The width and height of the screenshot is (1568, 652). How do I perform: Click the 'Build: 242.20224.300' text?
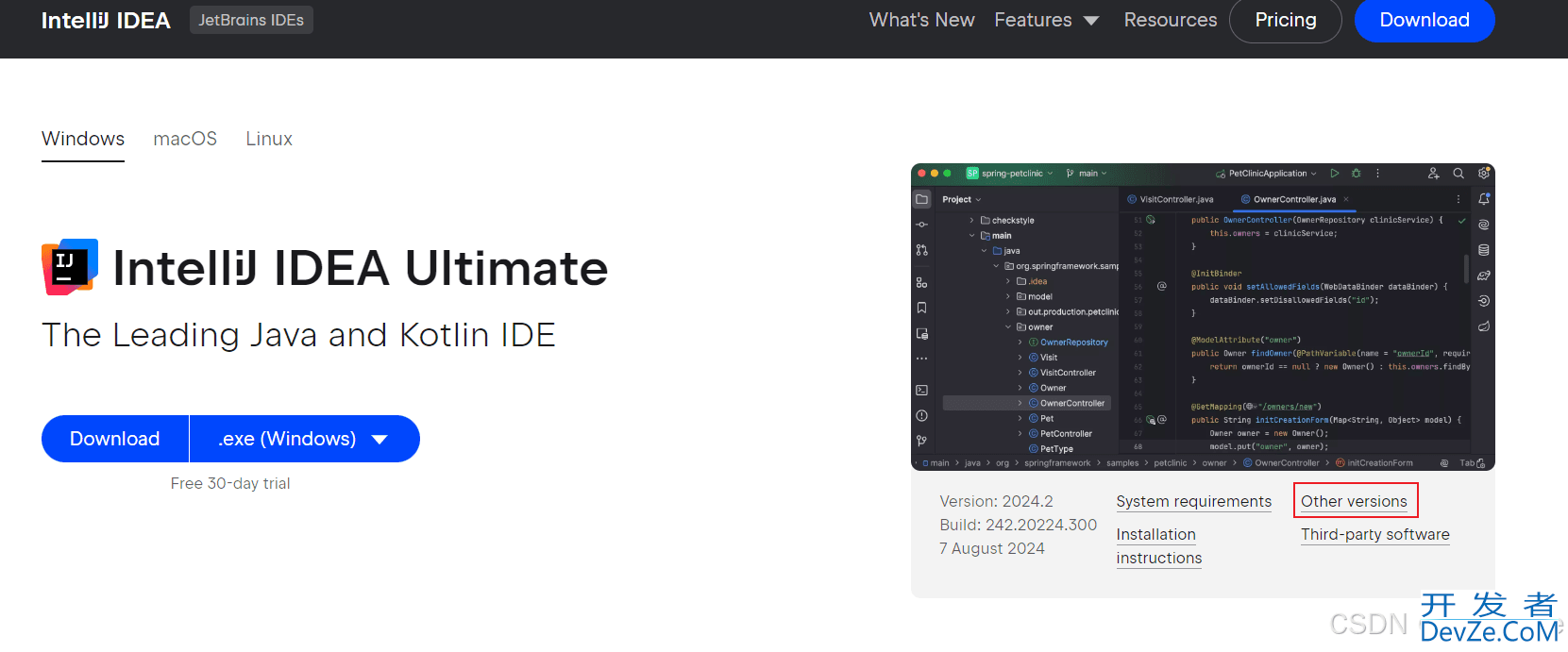point(1019,525)
